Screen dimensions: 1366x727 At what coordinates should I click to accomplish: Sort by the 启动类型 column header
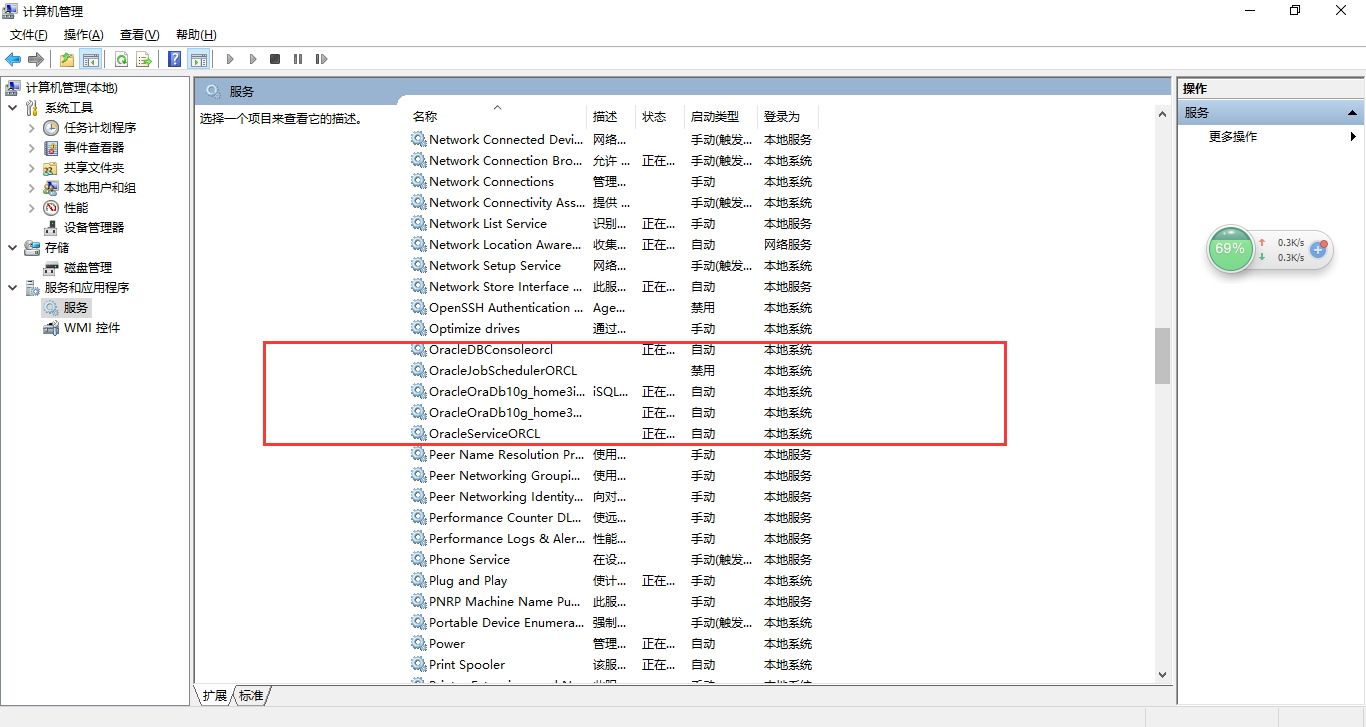pos(721,117)
